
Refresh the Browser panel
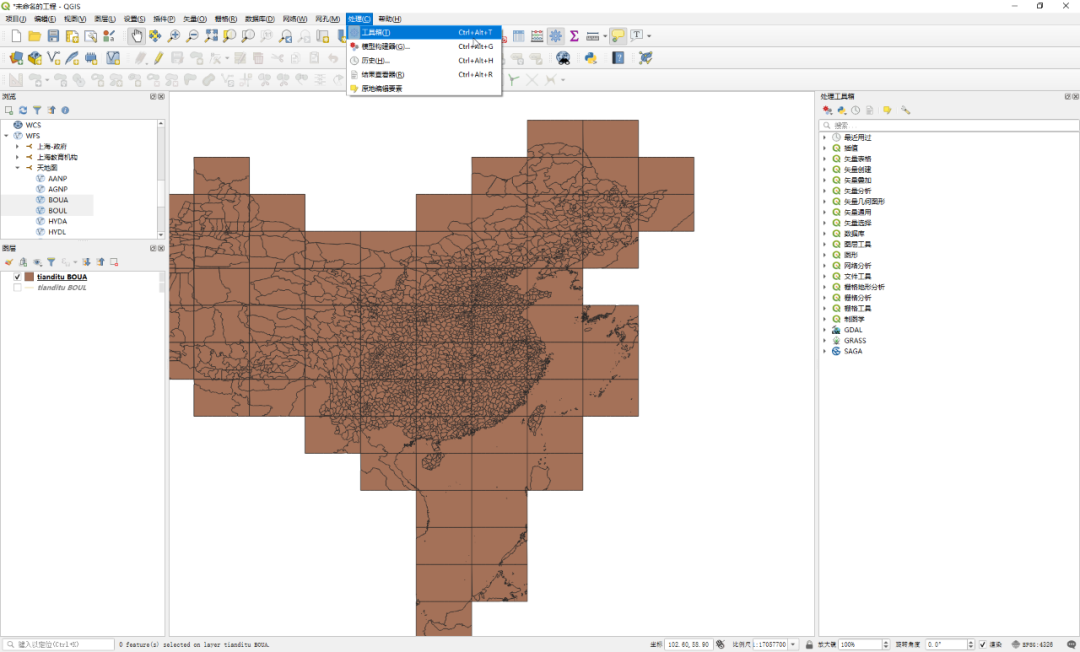point(23,110)
